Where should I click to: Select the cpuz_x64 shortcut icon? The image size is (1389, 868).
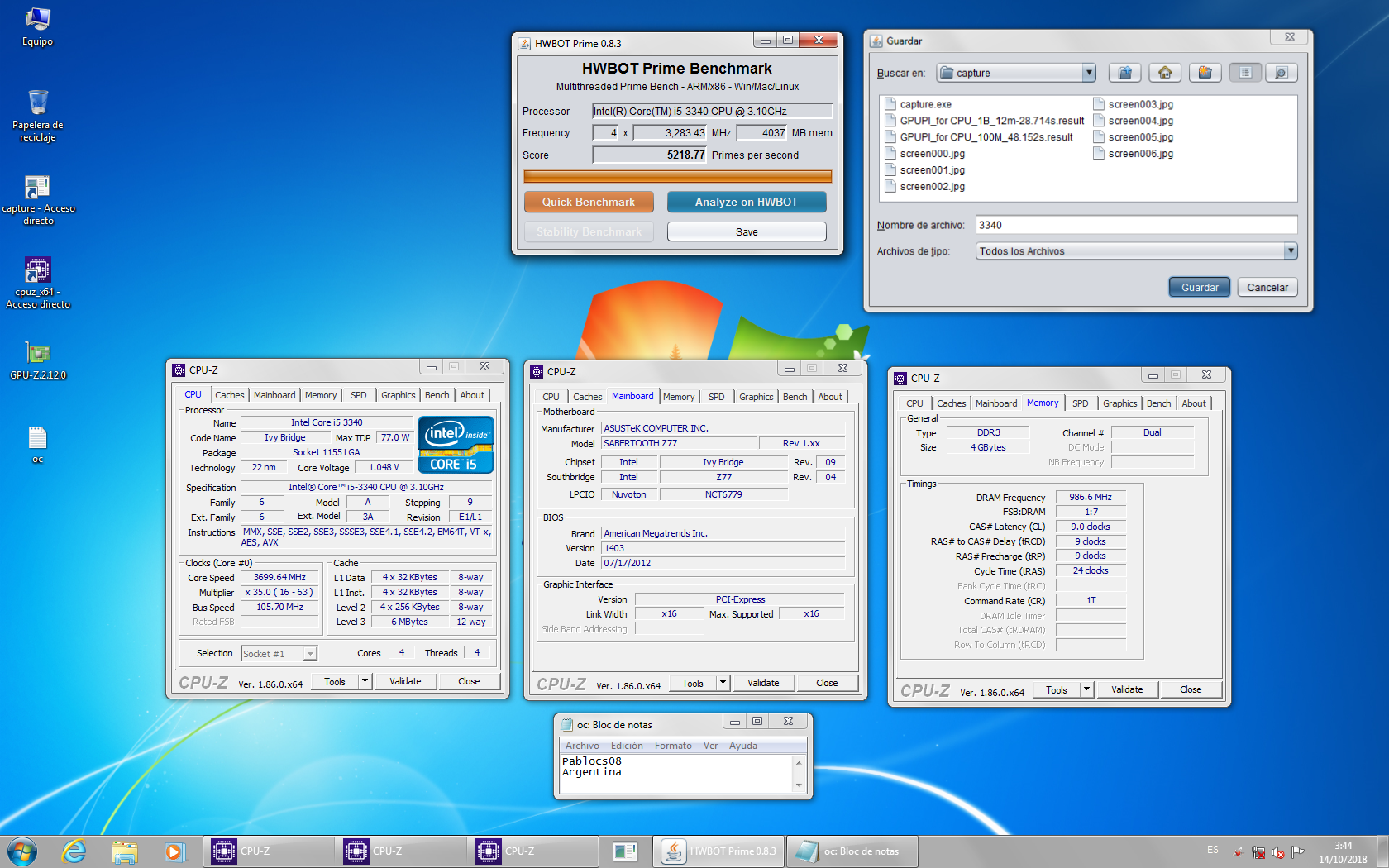(38, 283)
